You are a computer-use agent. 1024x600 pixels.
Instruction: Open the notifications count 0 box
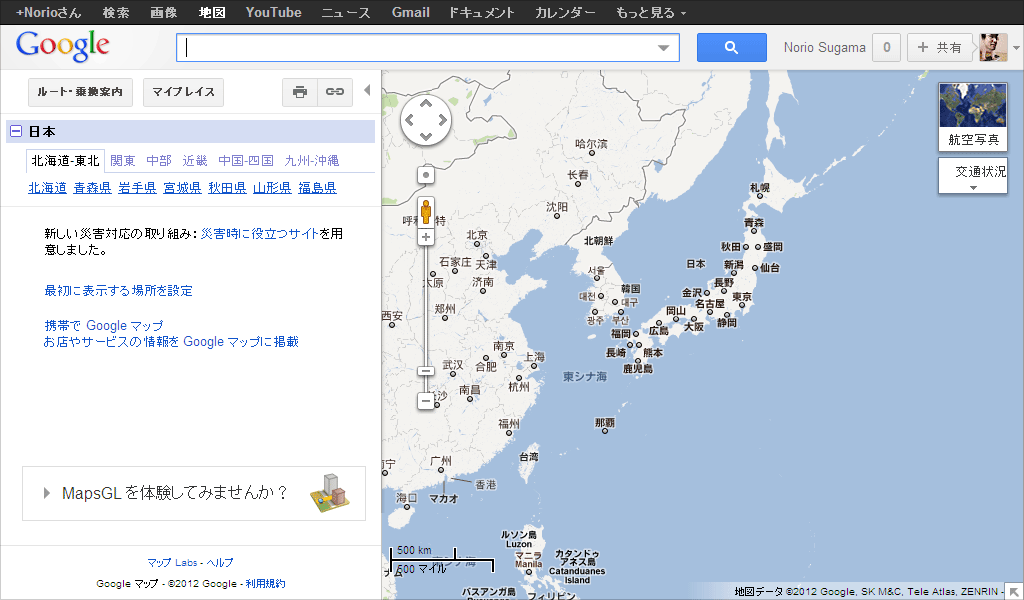tap(886, 48)
